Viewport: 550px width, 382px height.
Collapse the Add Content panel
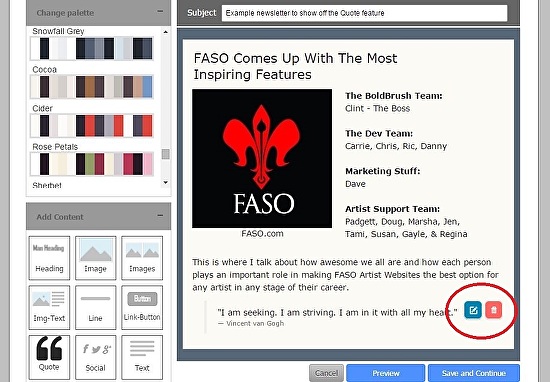coord(160,216)
